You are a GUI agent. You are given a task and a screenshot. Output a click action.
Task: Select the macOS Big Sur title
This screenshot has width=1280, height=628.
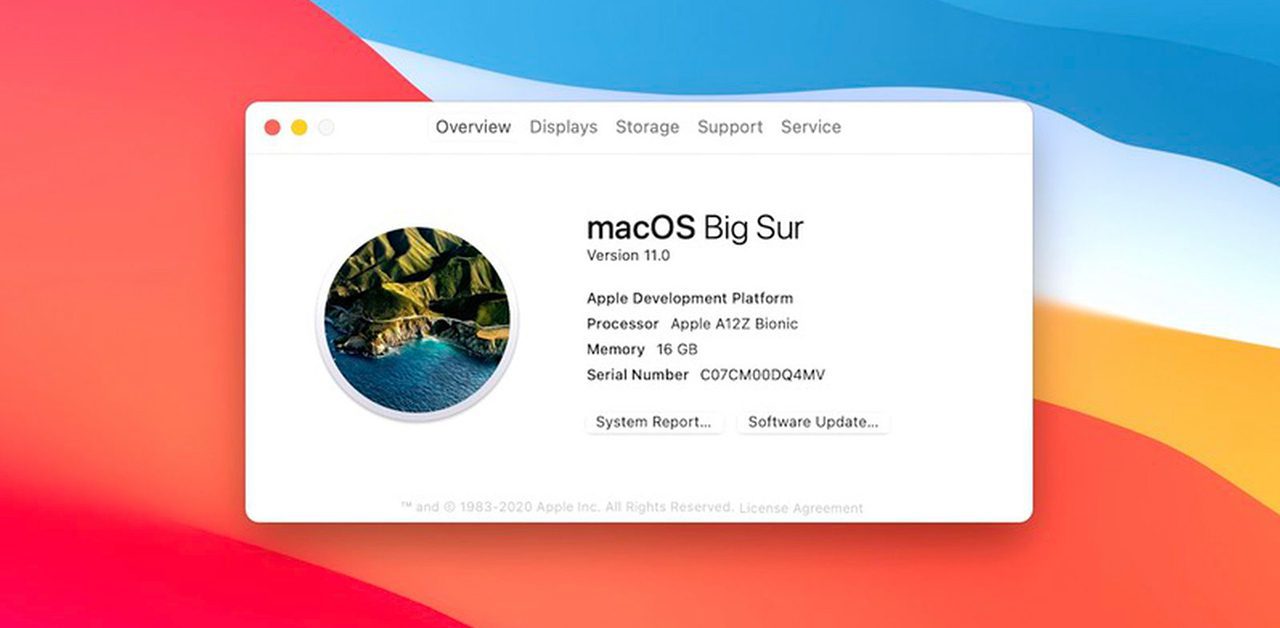tap(695, 227)
